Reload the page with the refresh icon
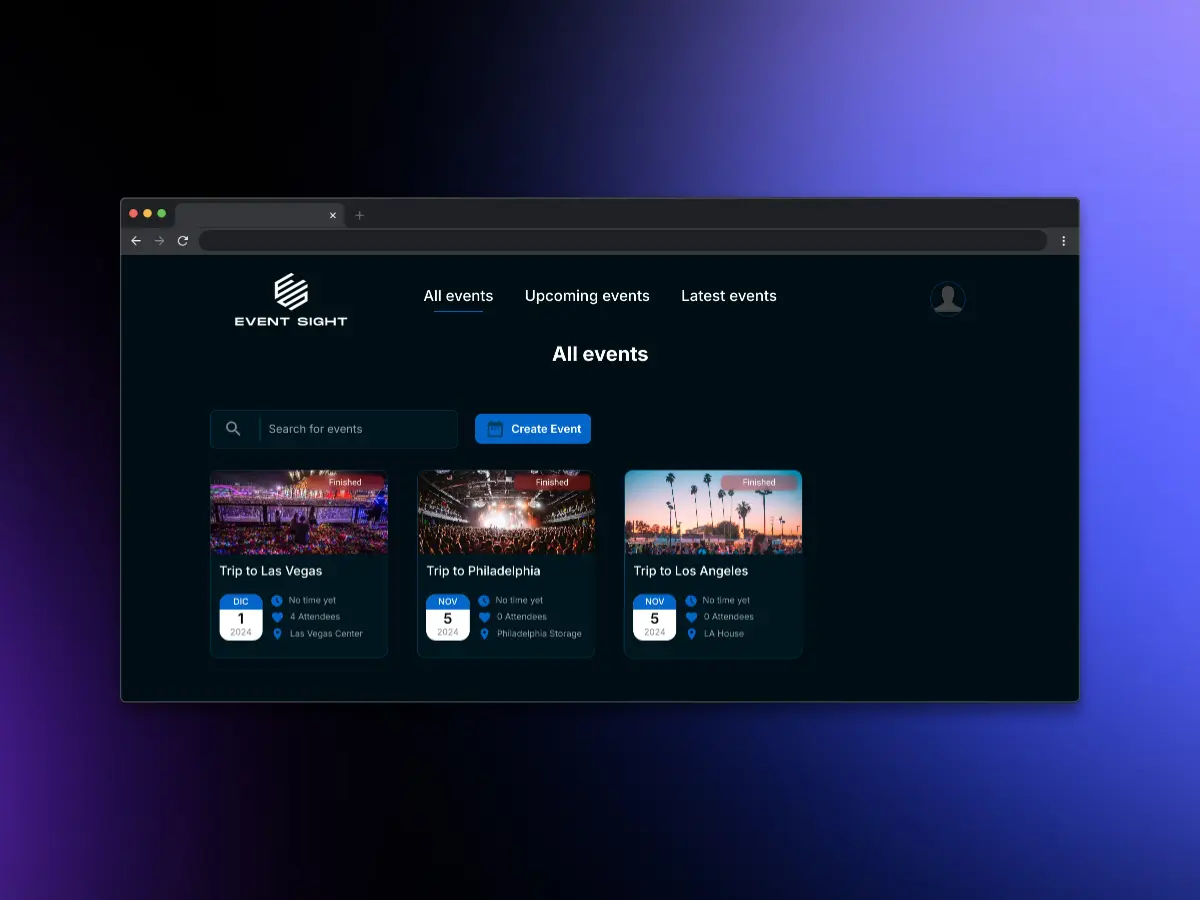This screenshot has height=900, width=1200. coord(183,241)
